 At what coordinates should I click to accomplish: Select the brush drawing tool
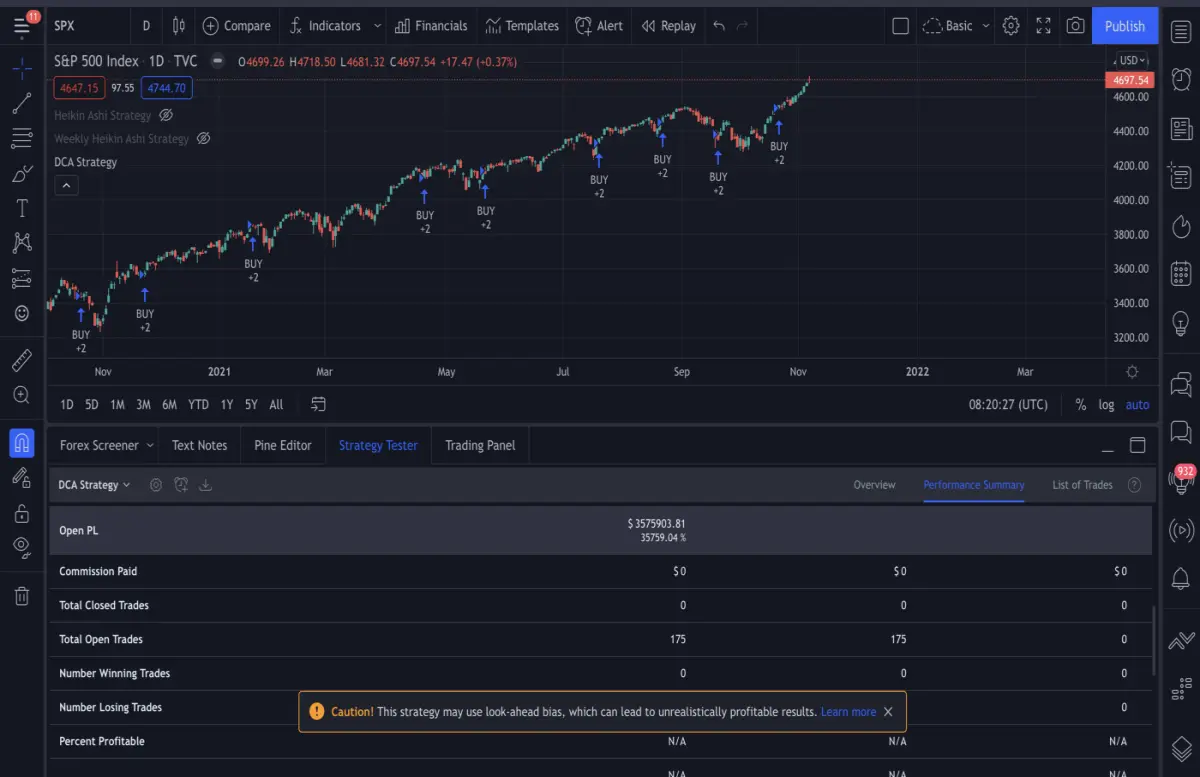pos(22,174)
